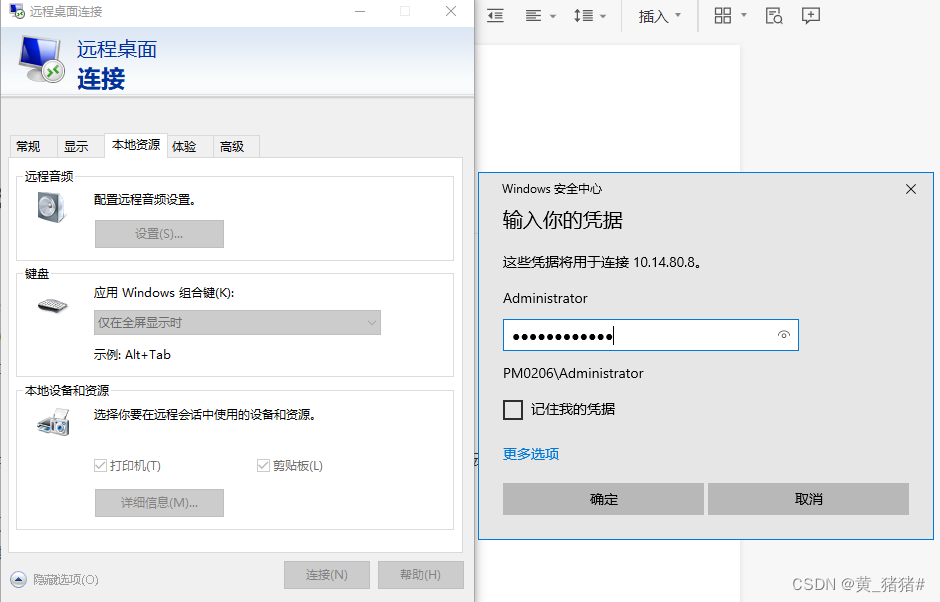Viewport: 940px width, 602px height.
Task: Click the PM0206\Administrator text
Action: (x=573, y=374)
